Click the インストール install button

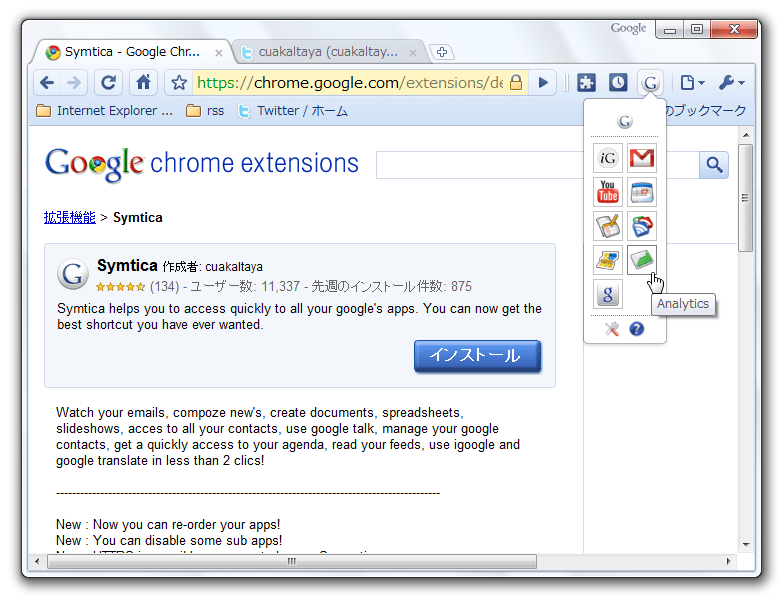pos(478,356)
